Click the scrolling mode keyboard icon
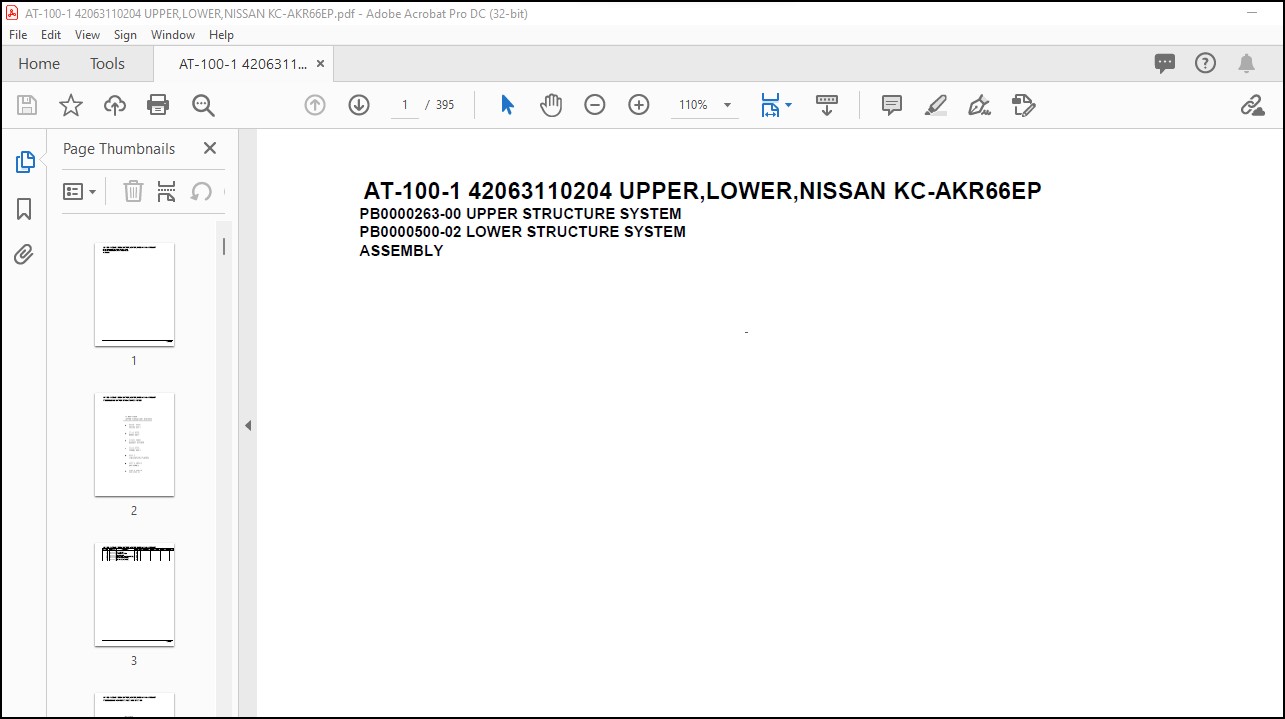Screen dimensions: 1285x719 tap(827, 105)
